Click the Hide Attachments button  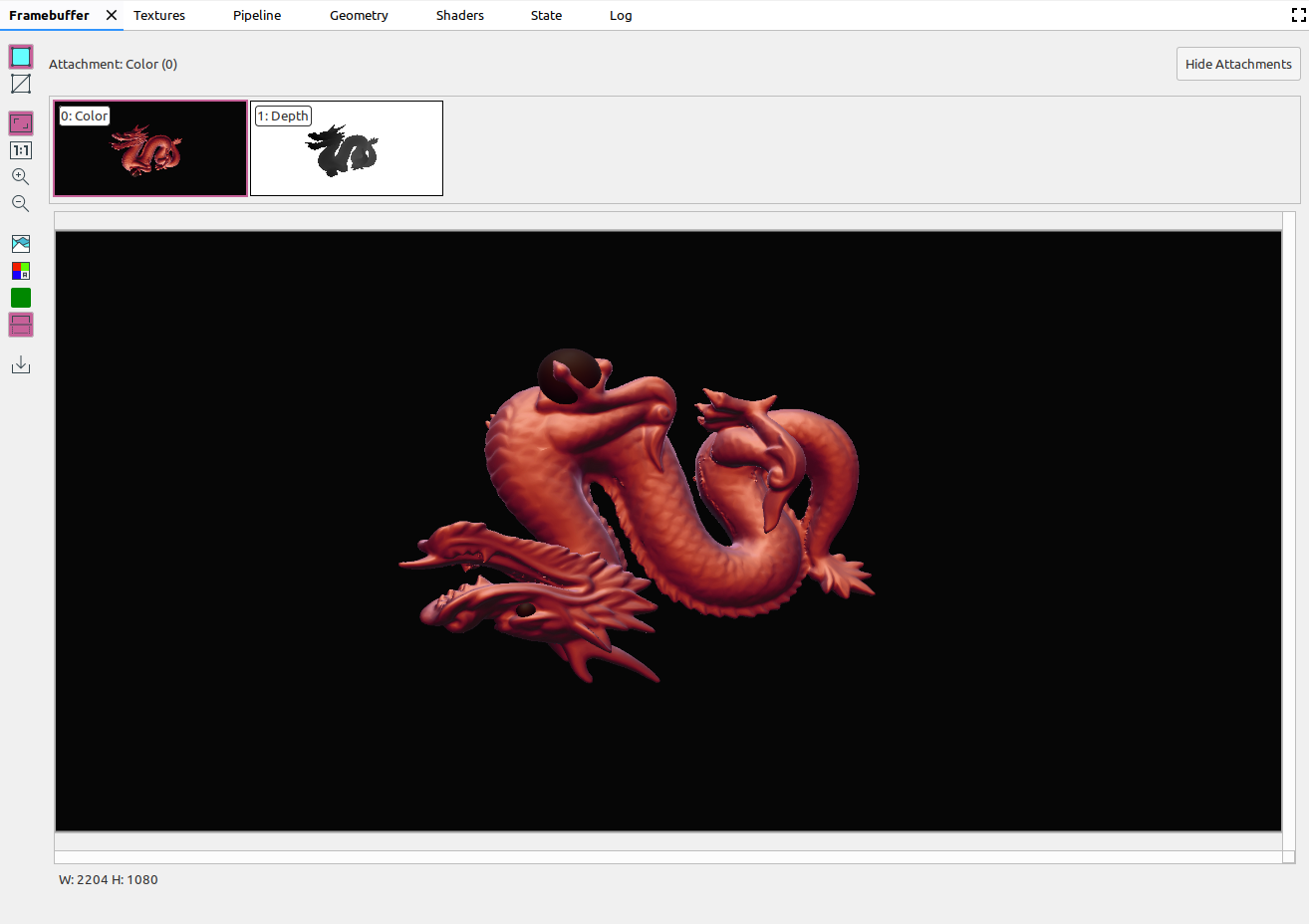pyautogui.click(x=1238, y=64)
